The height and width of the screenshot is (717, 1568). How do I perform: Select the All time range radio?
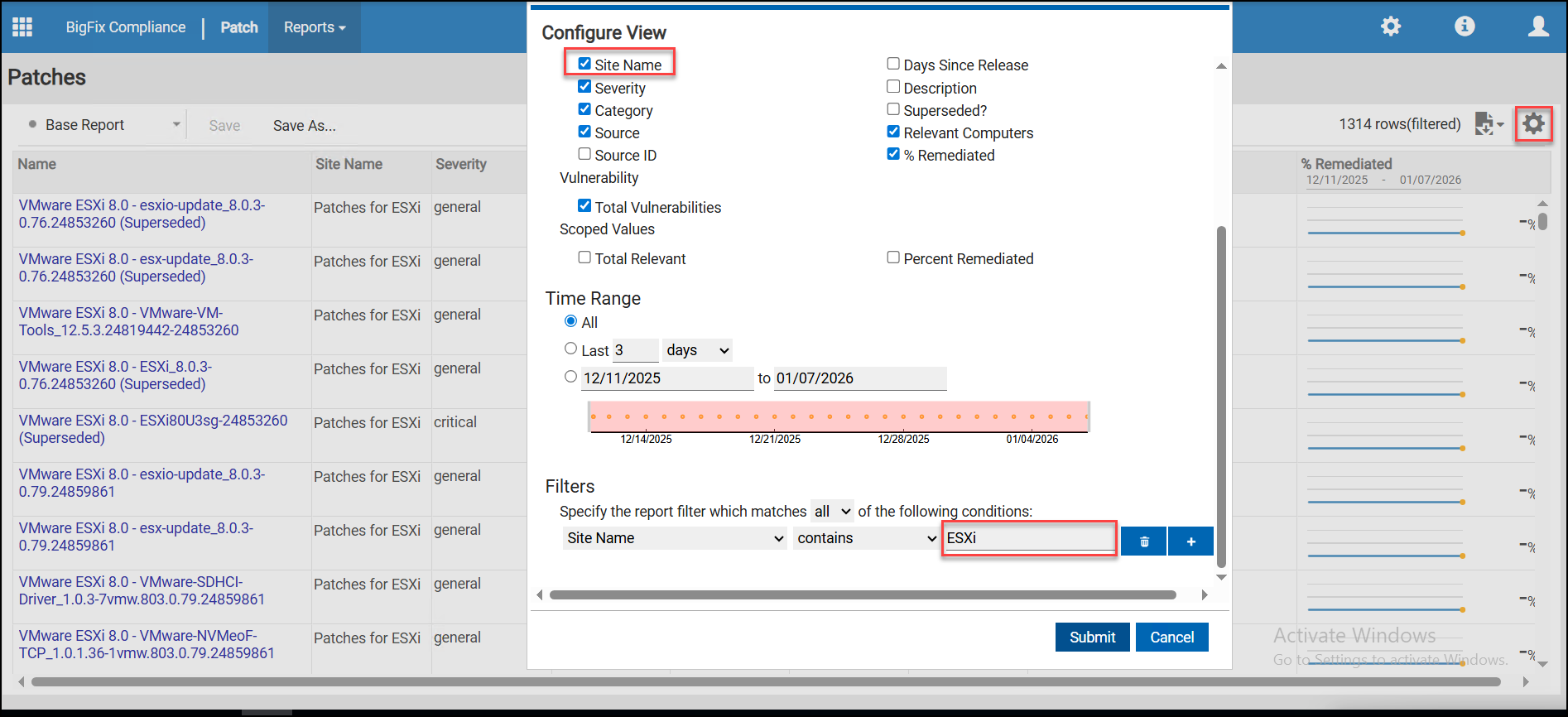click(570, 321)
